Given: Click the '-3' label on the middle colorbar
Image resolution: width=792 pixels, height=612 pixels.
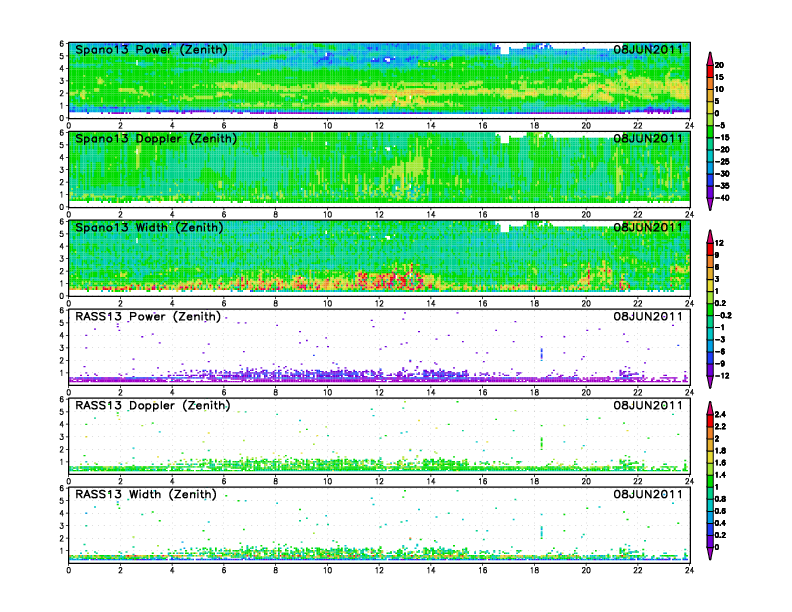Looking at the screenshot, I should click(x=720, y=340).
